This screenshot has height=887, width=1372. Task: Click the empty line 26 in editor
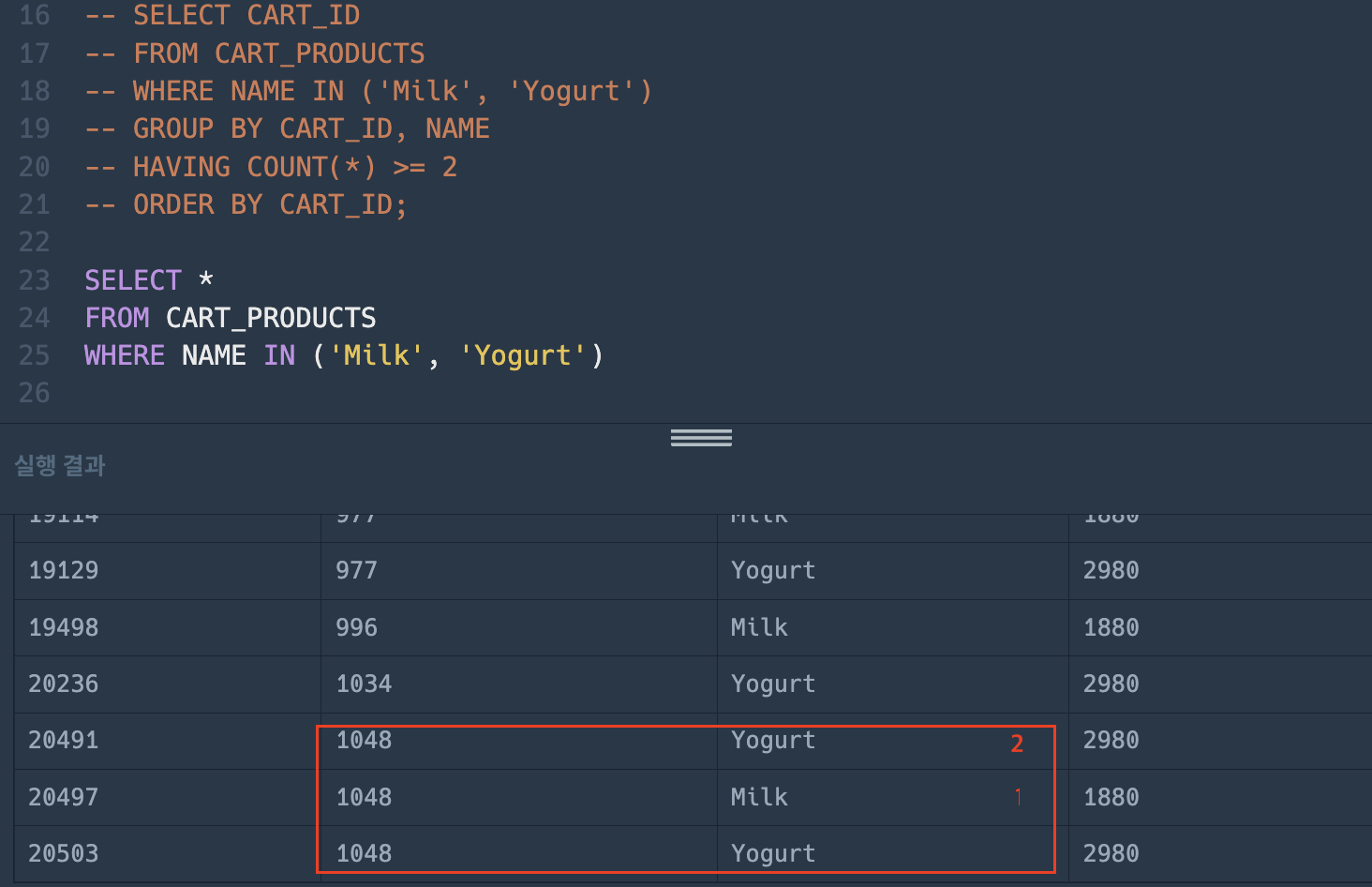pyautogui.click(x=375, y=393)
